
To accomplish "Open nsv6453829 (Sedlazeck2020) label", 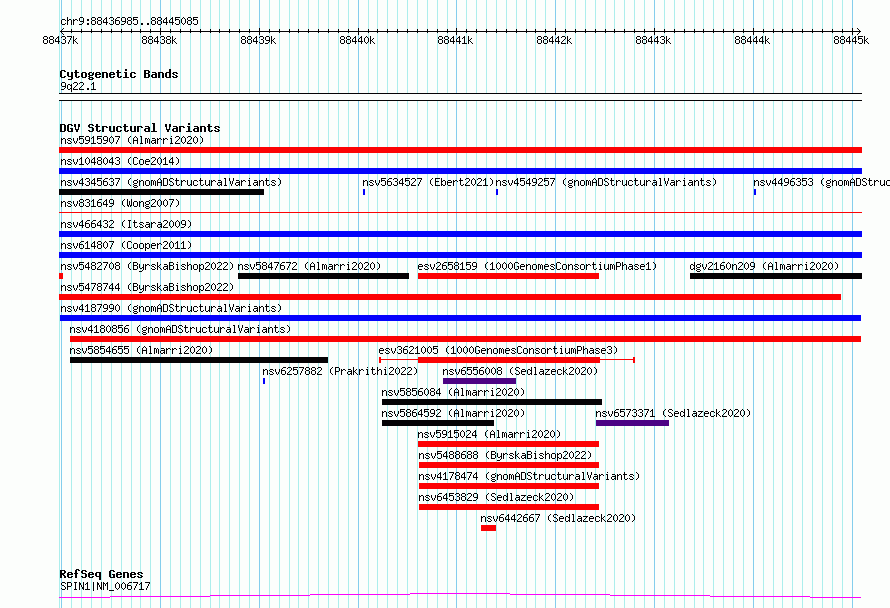I will click(x=496, y=497).
